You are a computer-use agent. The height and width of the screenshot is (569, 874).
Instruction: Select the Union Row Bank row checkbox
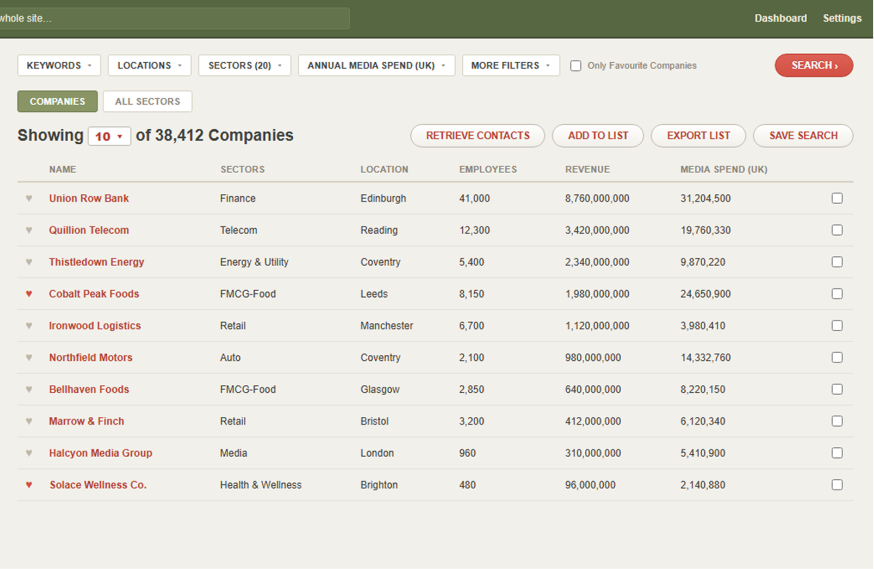(837, 198)
